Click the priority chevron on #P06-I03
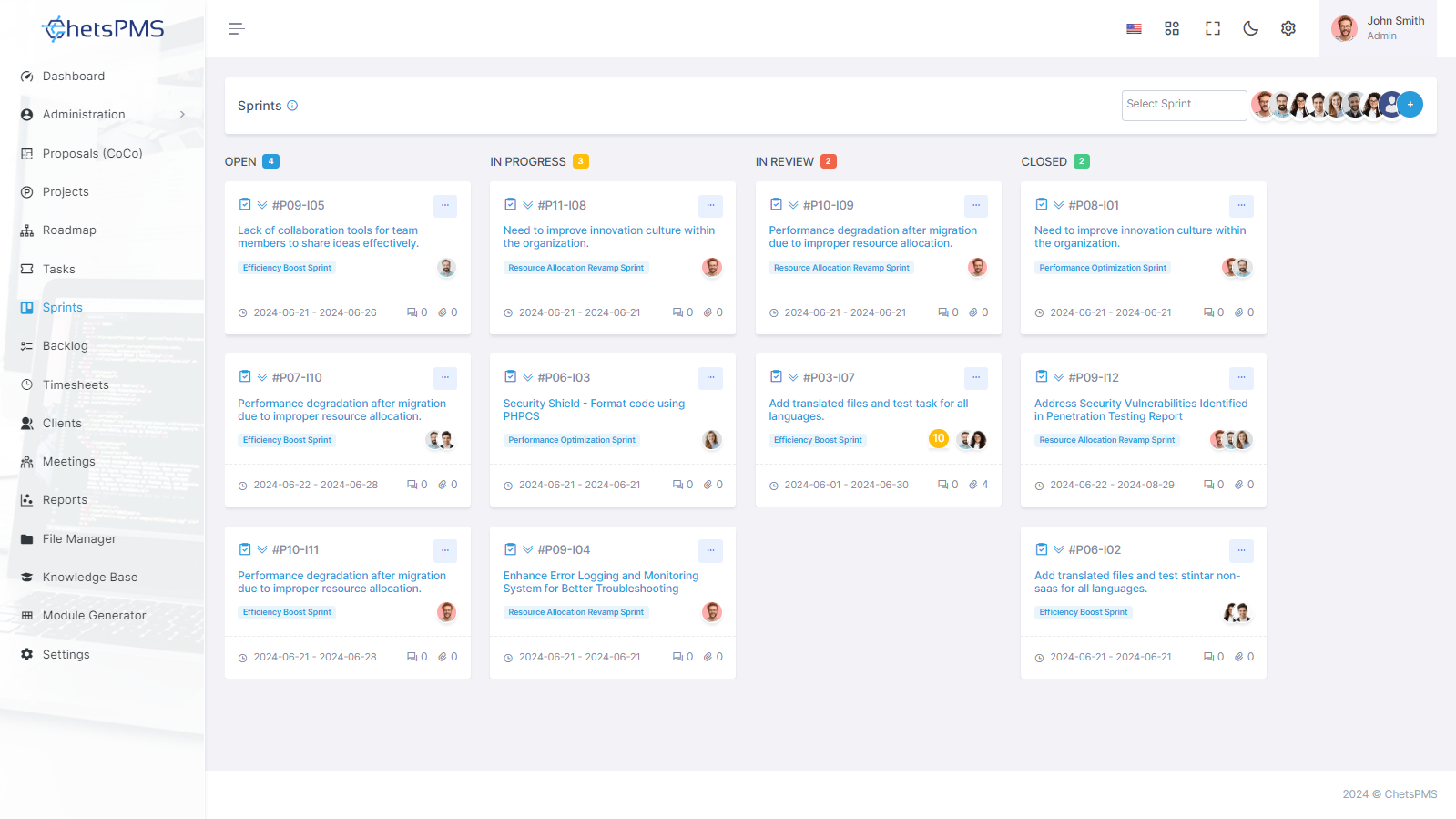The width and height of the screenshot is (1456, 819). [527, 378]
